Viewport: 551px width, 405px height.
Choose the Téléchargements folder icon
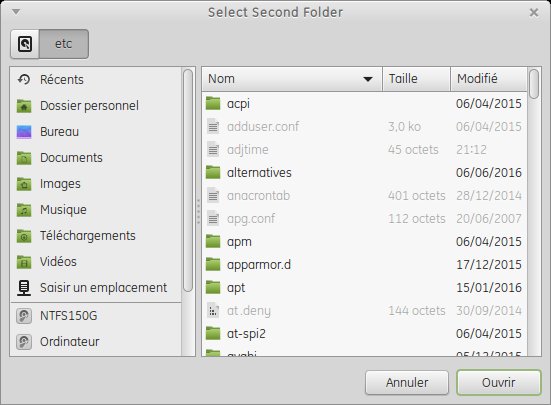[x=24, y=236]
